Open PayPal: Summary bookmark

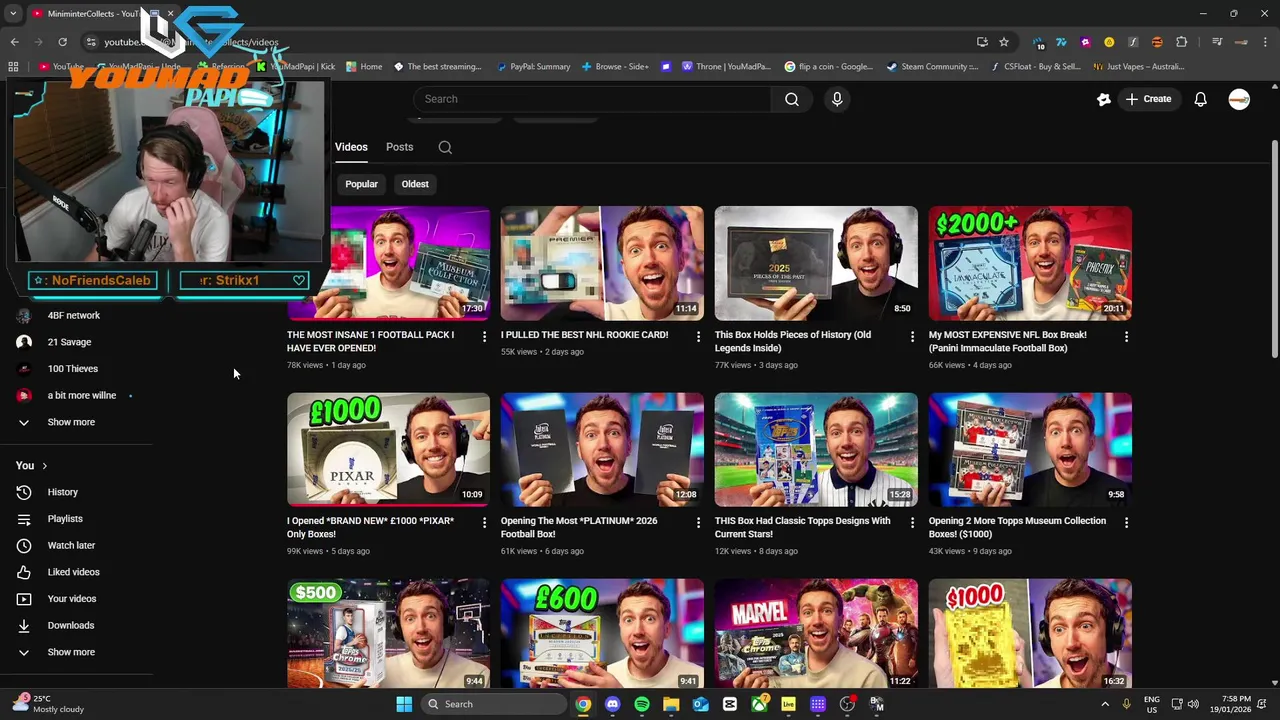533,67
